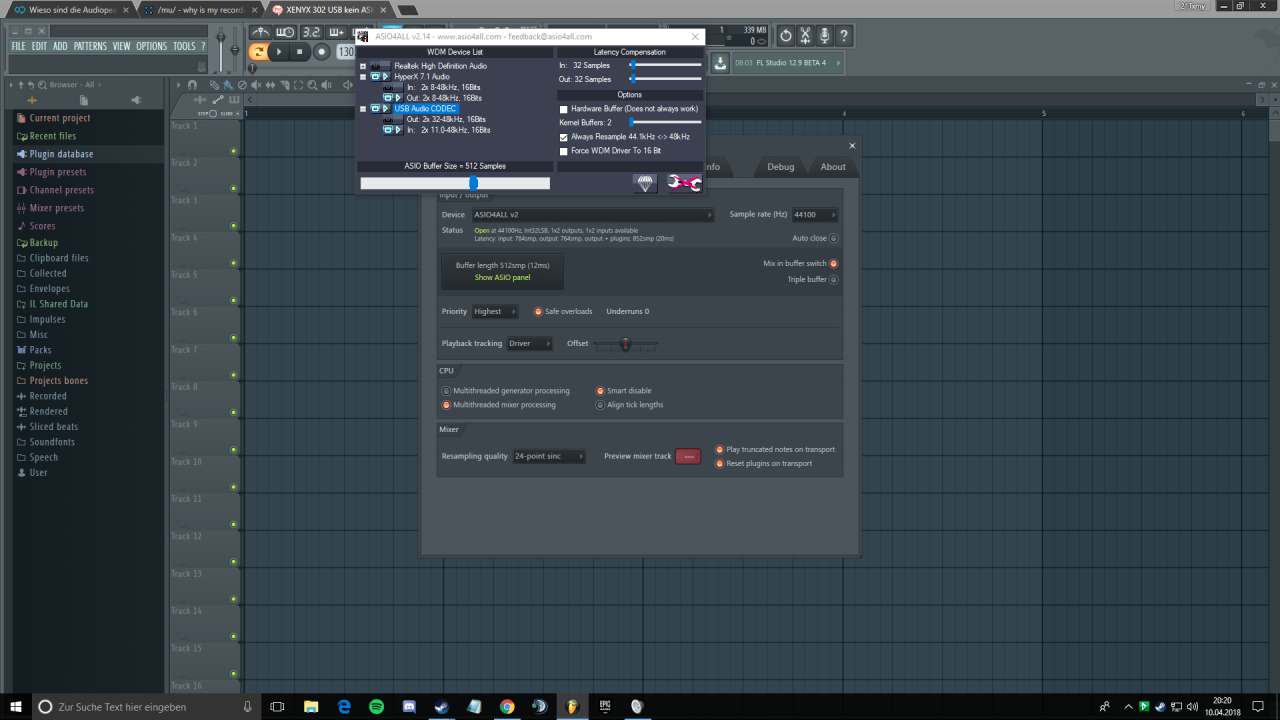The width and height of the screenshot is (1280, 720).
Task: Click the Kernel Buffers slider
Action: tap(665, 122)
